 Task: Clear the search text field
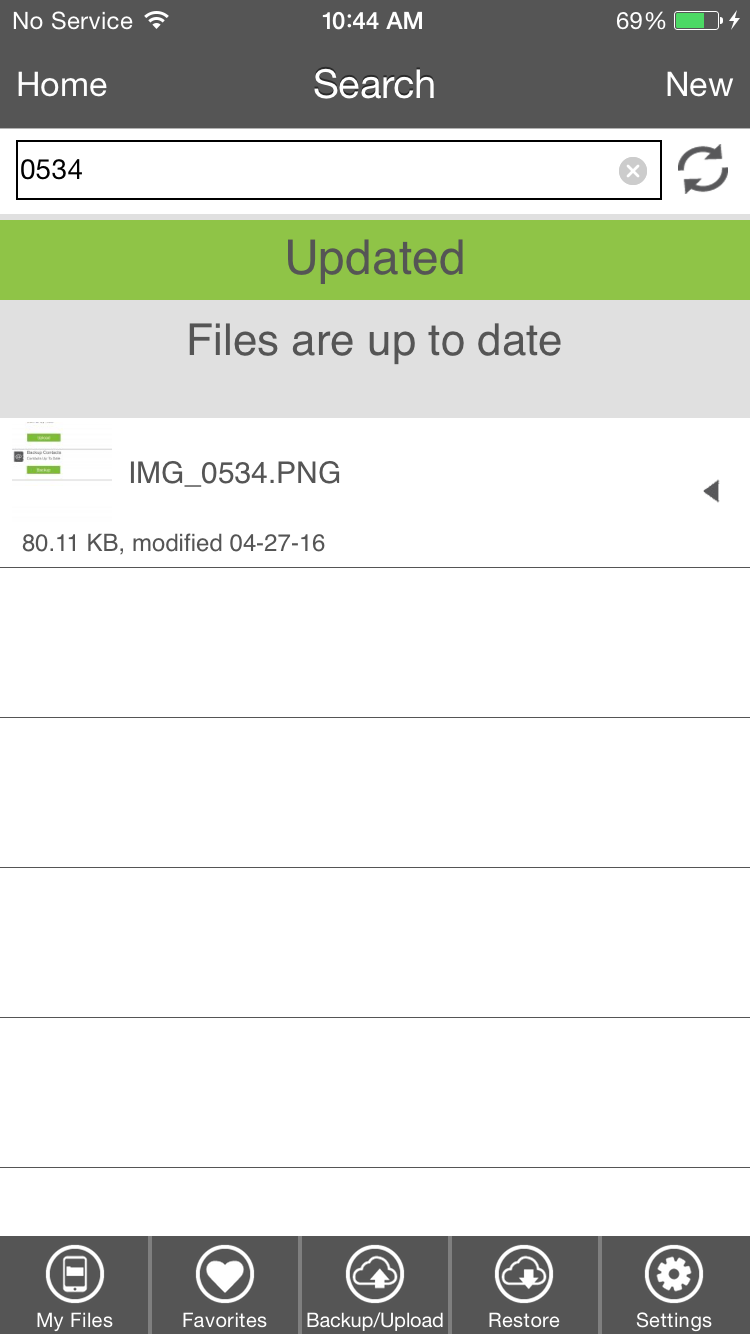point(632,171)
